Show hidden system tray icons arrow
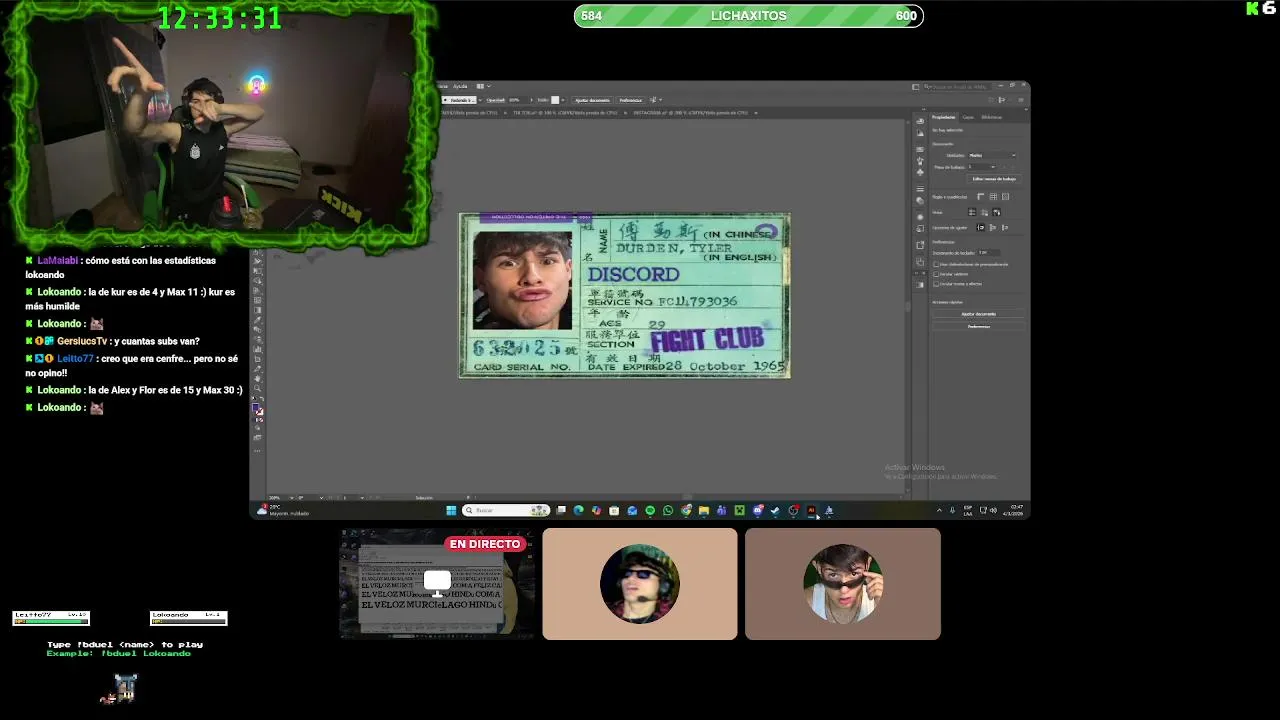The width and height of the screenshot is (1280, 720). [x=938, y=510]
